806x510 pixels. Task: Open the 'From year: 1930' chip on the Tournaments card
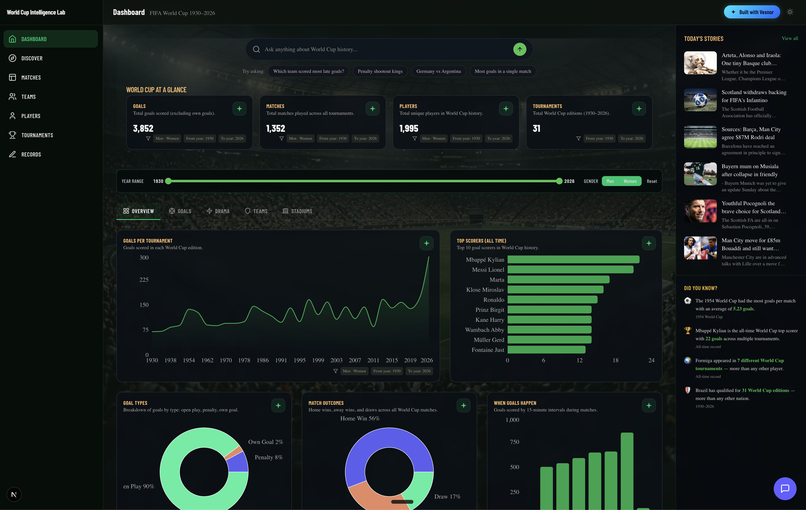tap(599, 138)
